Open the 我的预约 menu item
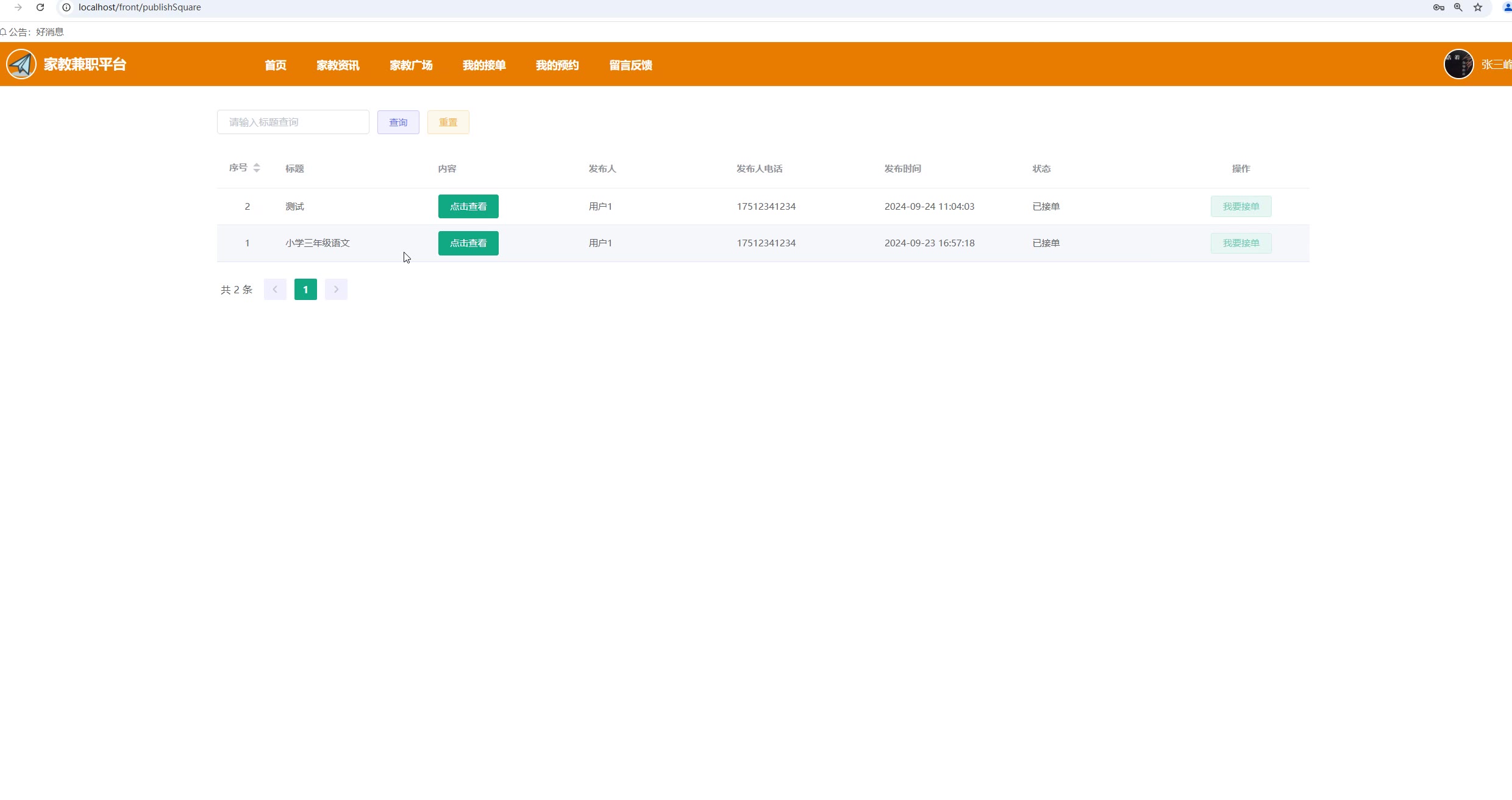 pos(557,65)
